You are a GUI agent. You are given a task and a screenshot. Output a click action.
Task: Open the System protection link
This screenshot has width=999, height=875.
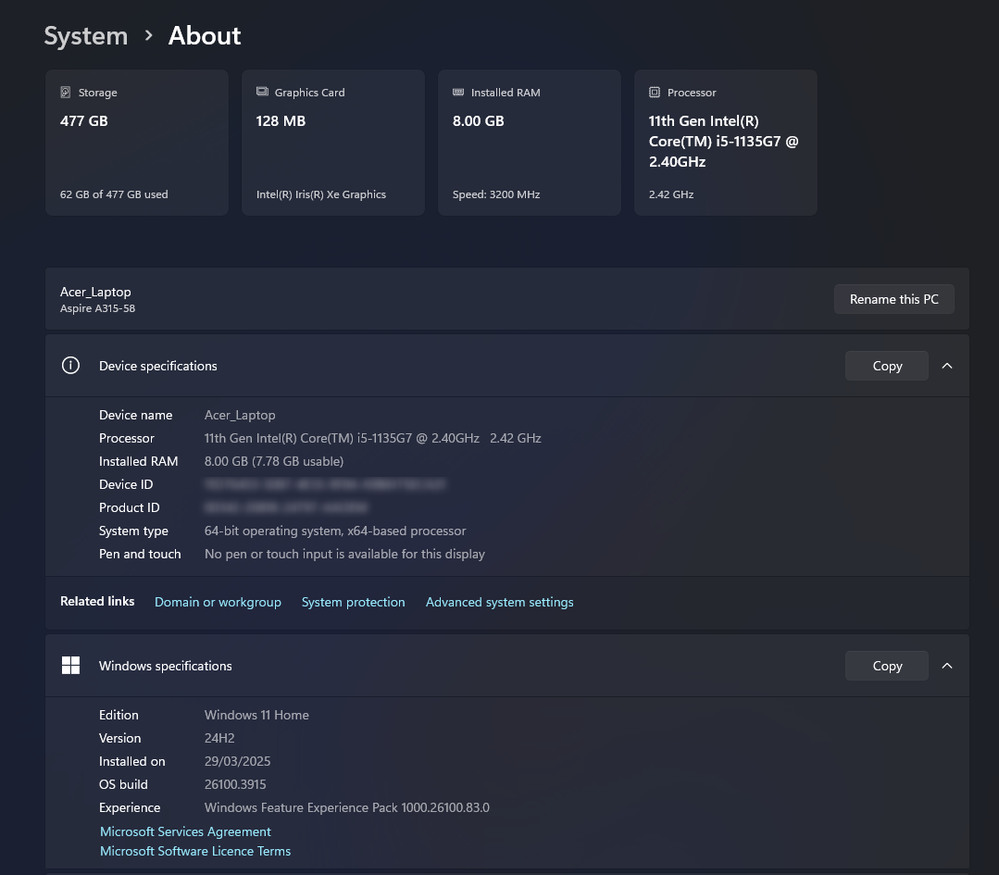(x=353, y=602)
